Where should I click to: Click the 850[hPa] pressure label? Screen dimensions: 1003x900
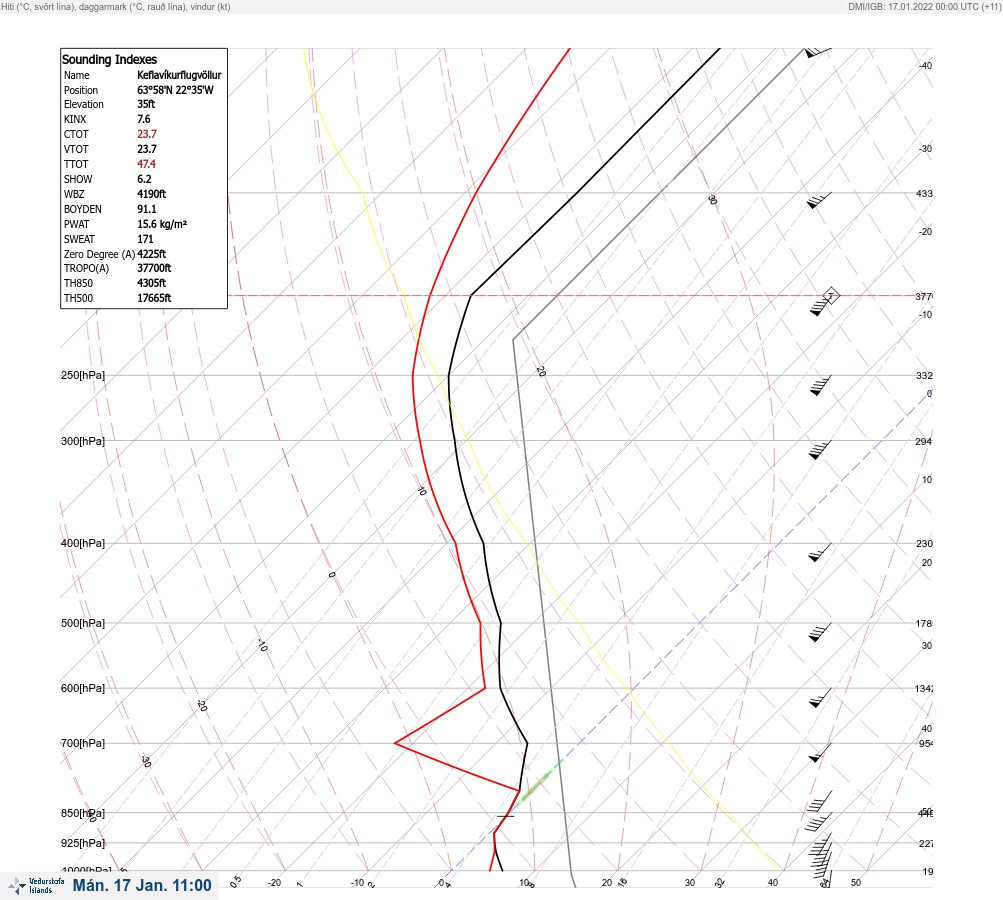83,813
